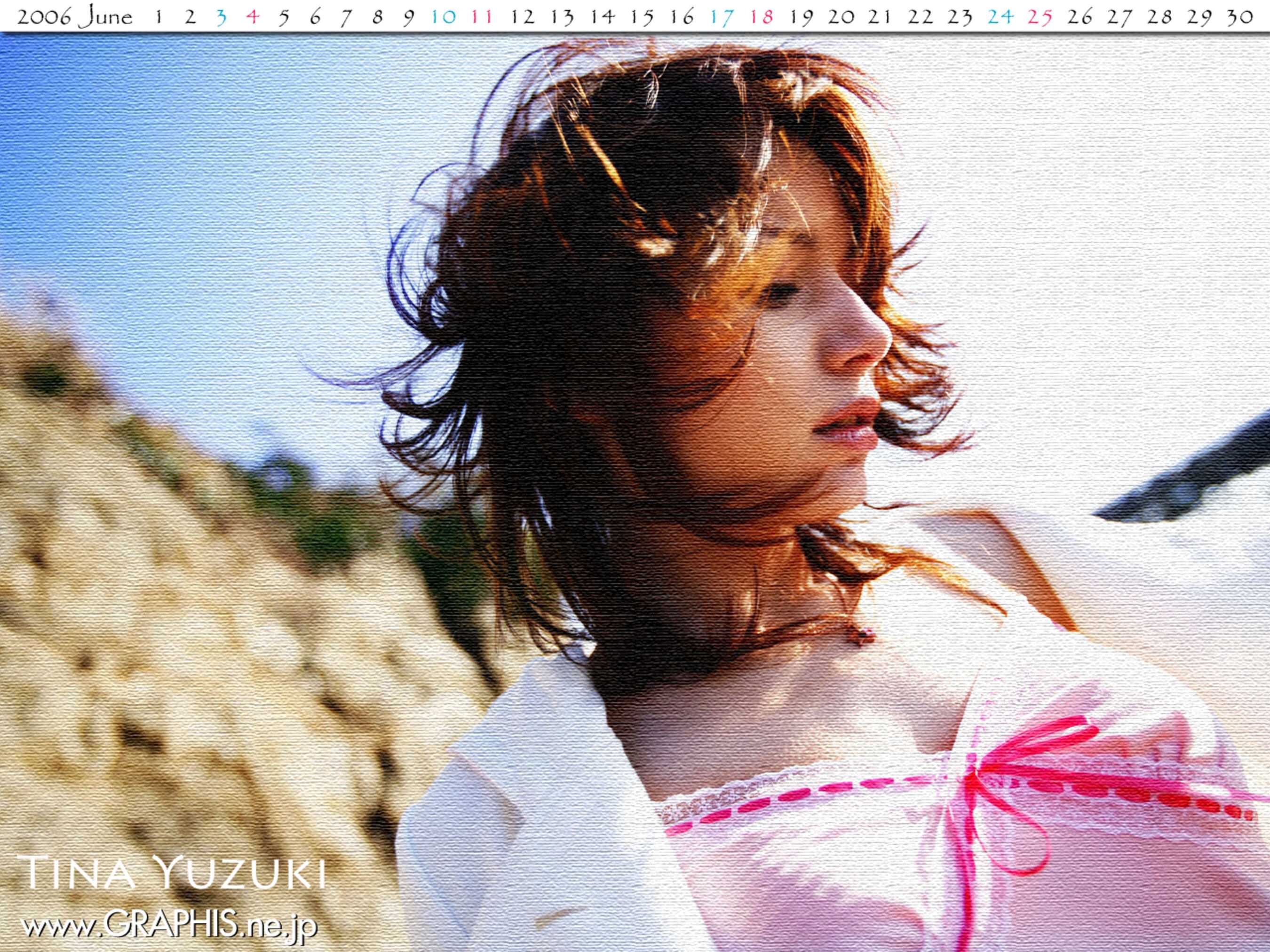Select the red date 11
The image size is (1270, 952).
click(x=482, y=17)
